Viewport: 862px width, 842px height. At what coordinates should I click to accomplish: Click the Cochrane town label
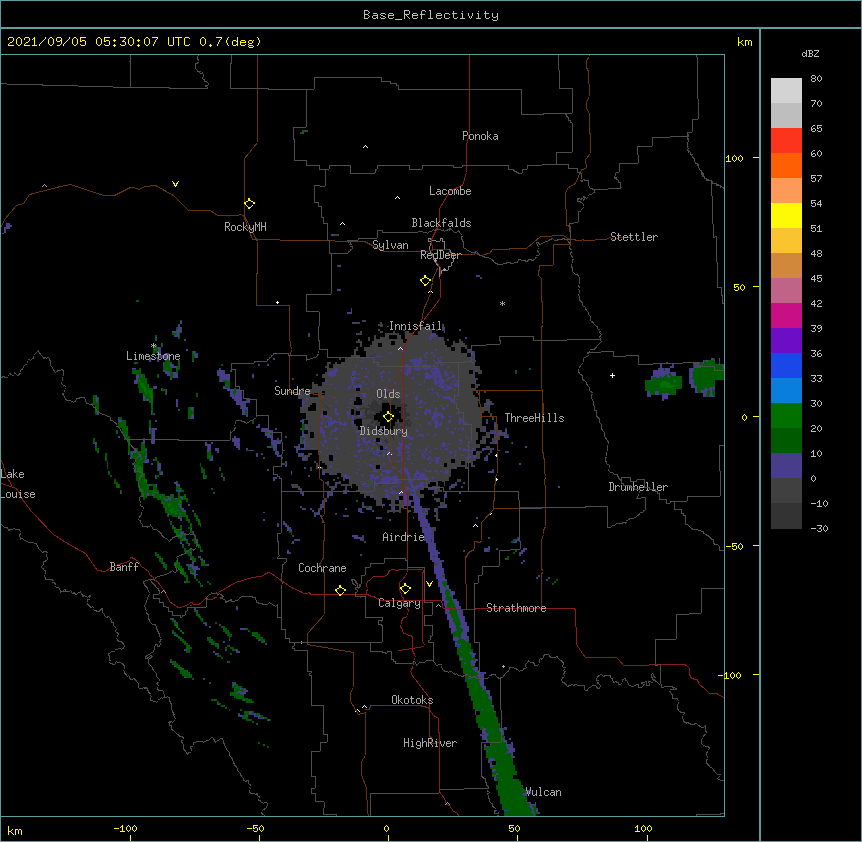coord(322,568)
